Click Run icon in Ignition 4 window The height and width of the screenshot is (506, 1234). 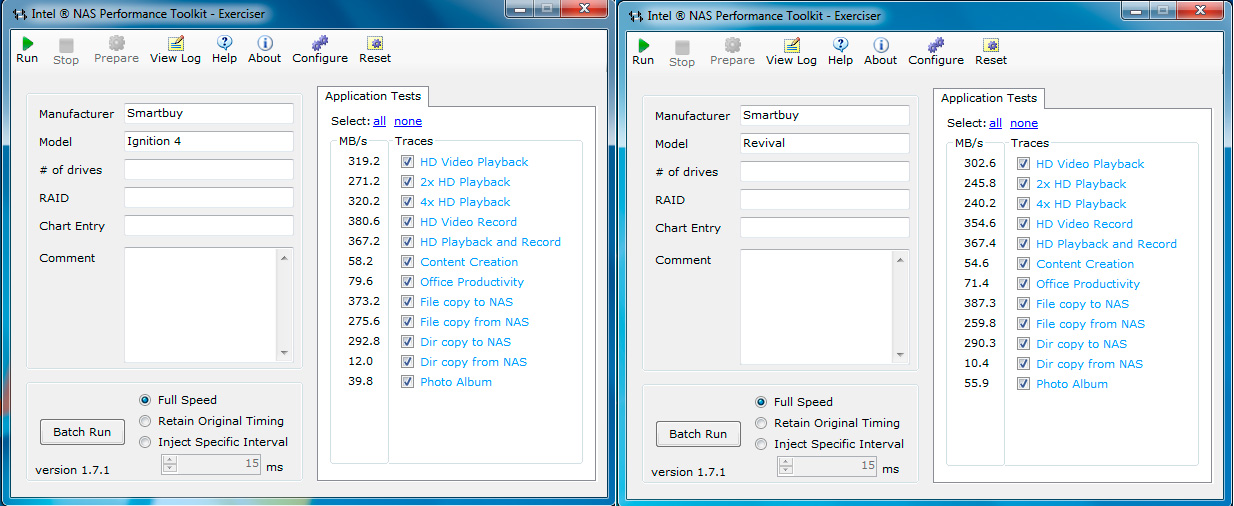[28, 43]
